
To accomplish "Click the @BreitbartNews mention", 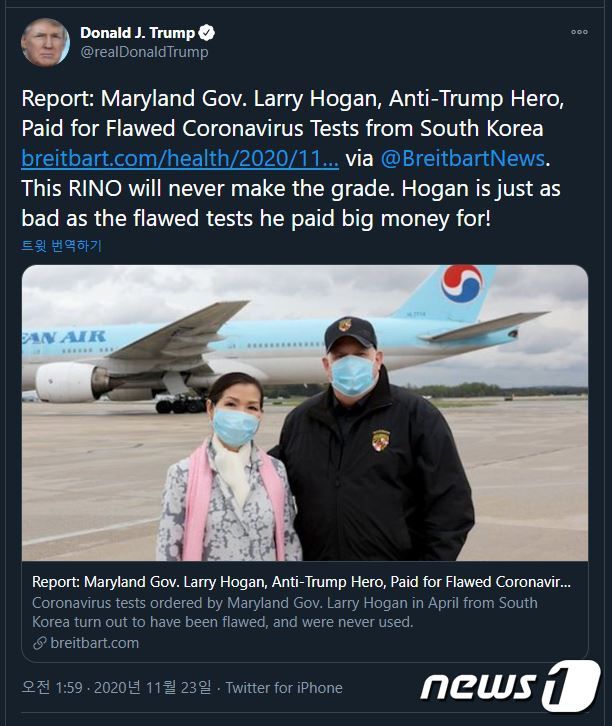I will tap(462, 158).
